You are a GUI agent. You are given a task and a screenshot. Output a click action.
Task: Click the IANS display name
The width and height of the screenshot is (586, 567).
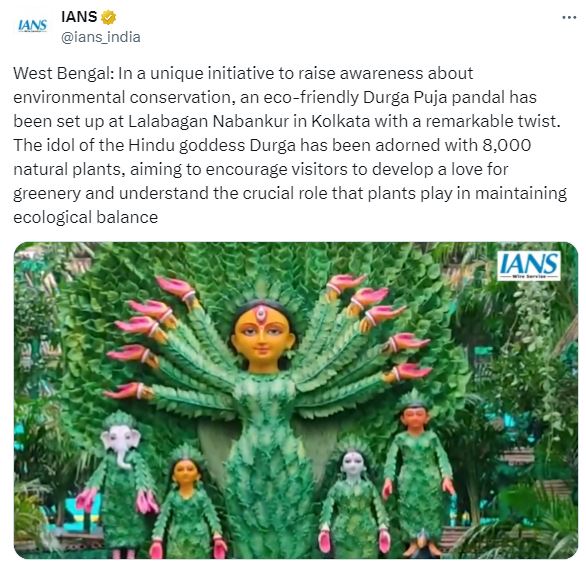tap(79, 17)
